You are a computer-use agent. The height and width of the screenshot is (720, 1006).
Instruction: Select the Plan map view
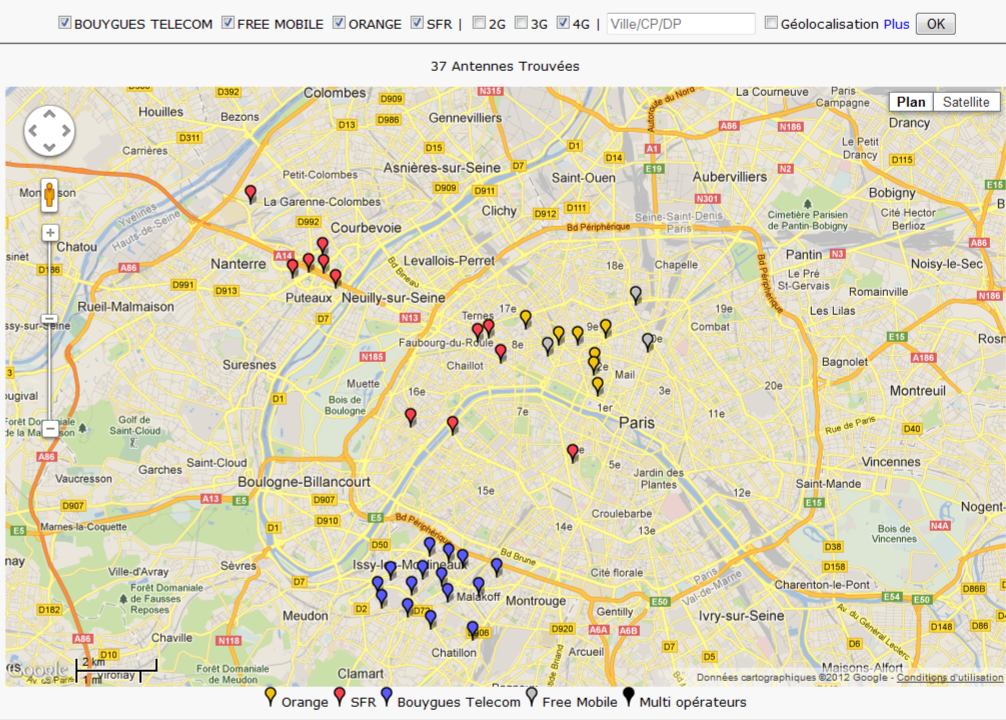point(911,102)
